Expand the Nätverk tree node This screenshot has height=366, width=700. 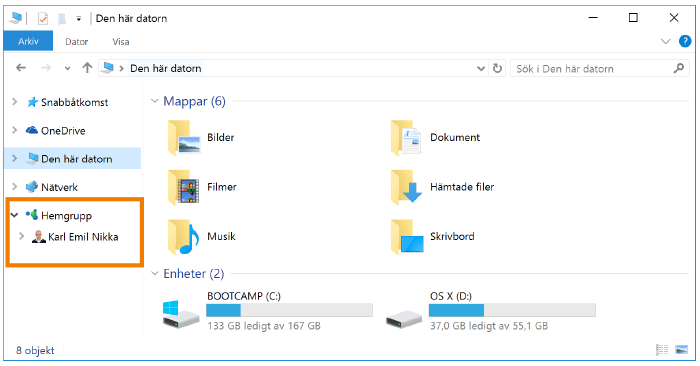pos(15,187)
